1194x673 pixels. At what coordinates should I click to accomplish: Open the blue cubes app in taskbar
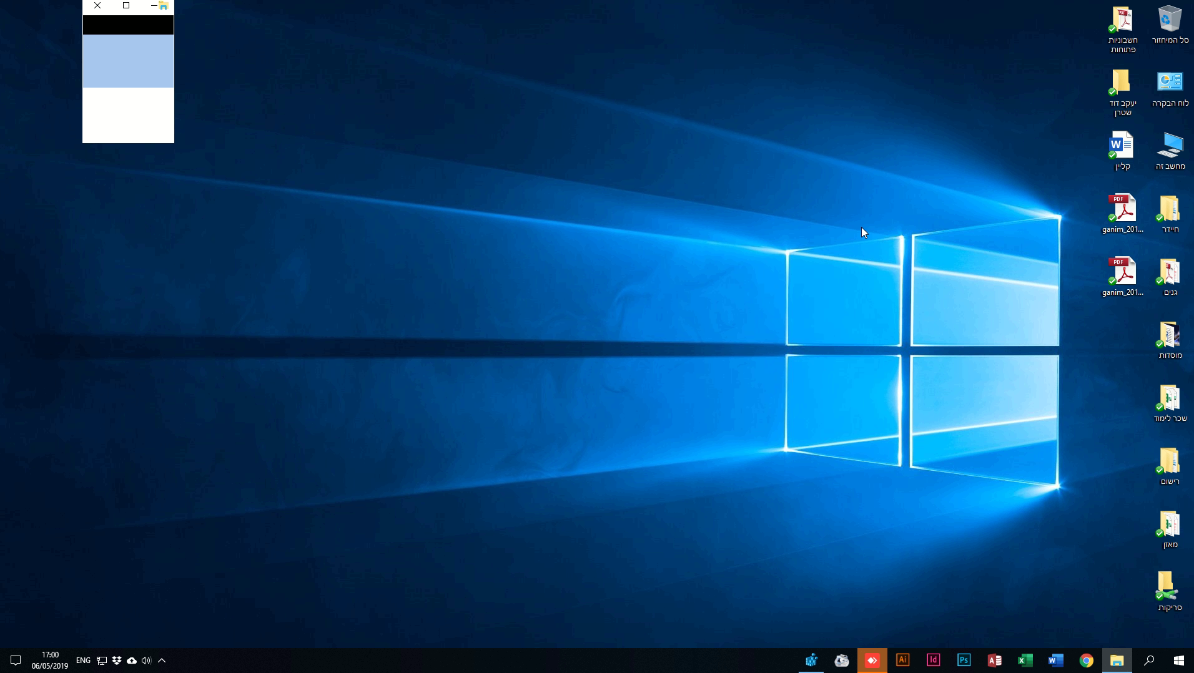click(811, 660)
